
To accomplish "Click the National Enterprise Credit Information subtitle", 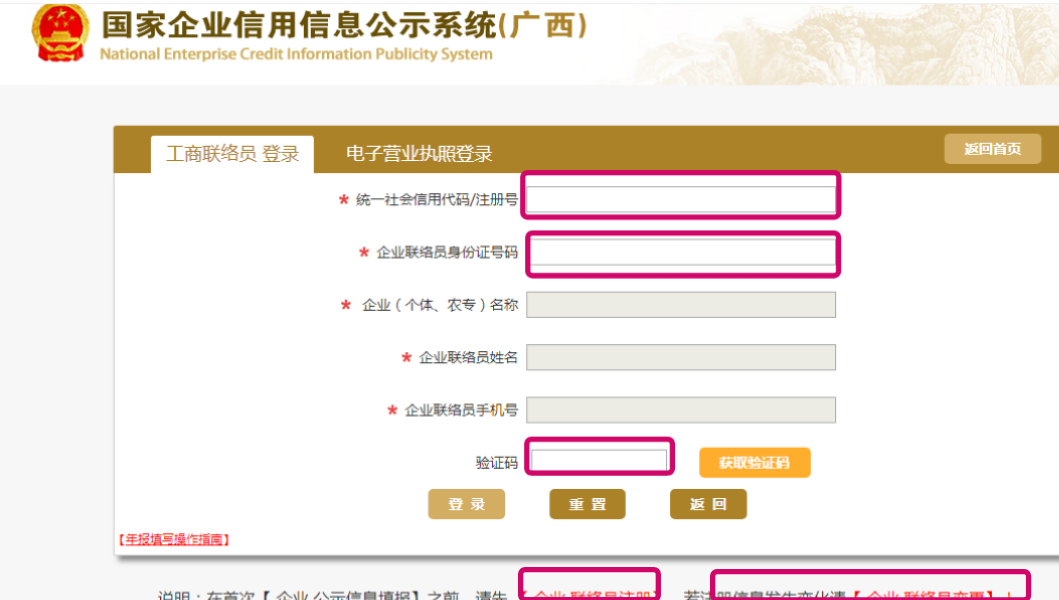I will coord(296,54).
